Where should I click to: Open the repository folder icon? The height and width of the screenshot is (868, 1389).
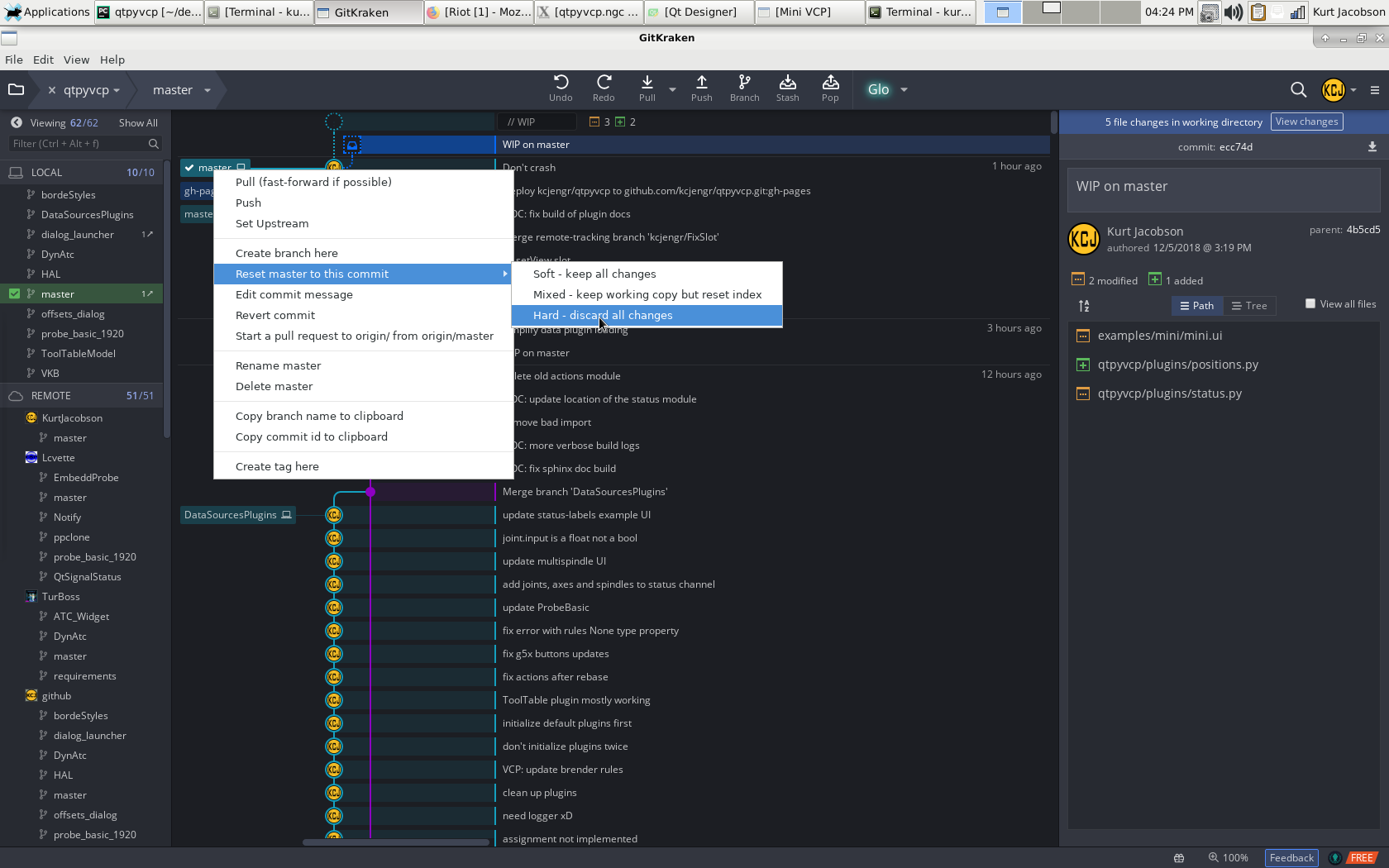coord(16,89)
